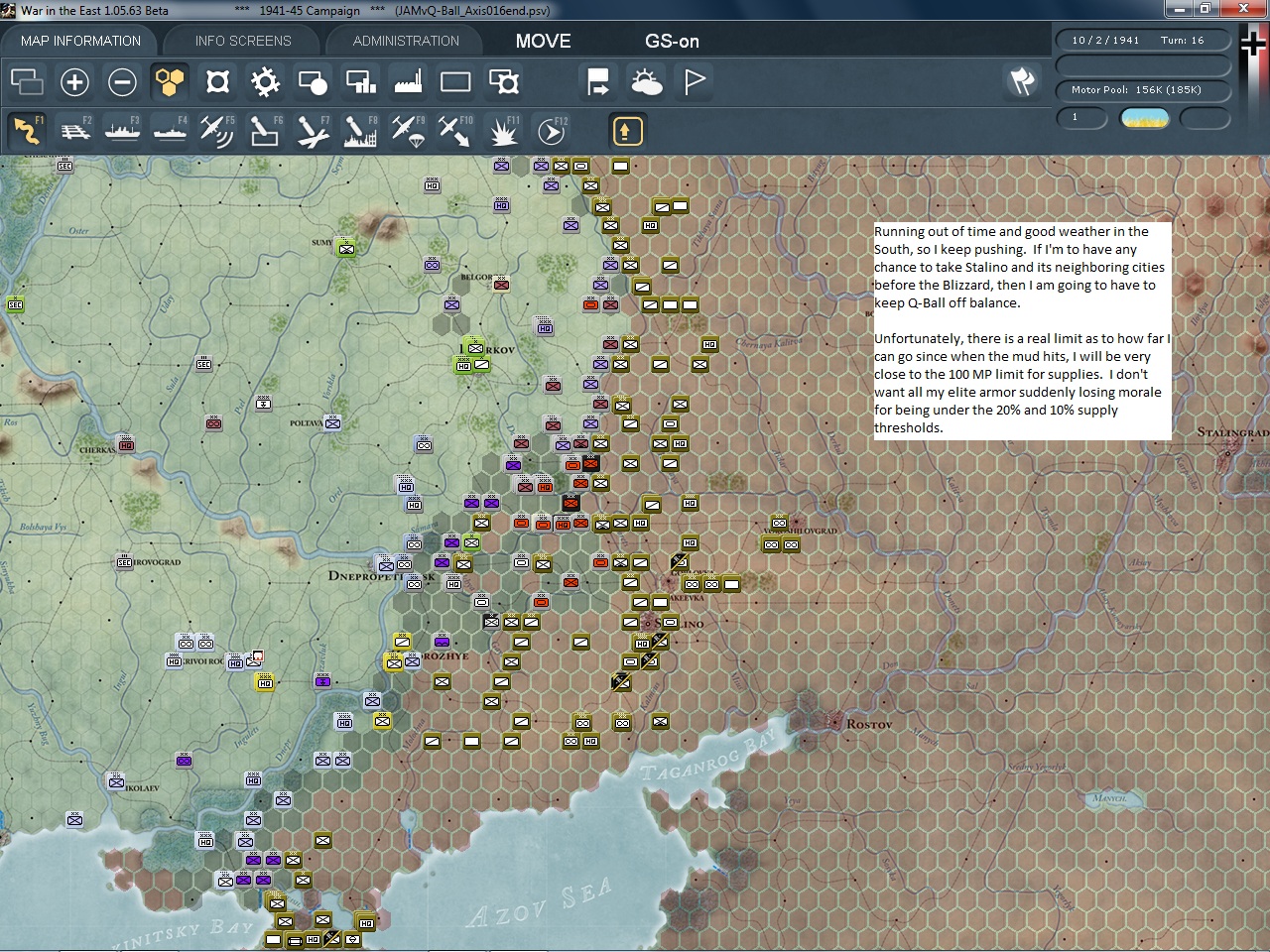This screenshot has width=1270, height=952.
Task: Click the Sumy city label
Action: pyautogui.click(x=321, y=242)
